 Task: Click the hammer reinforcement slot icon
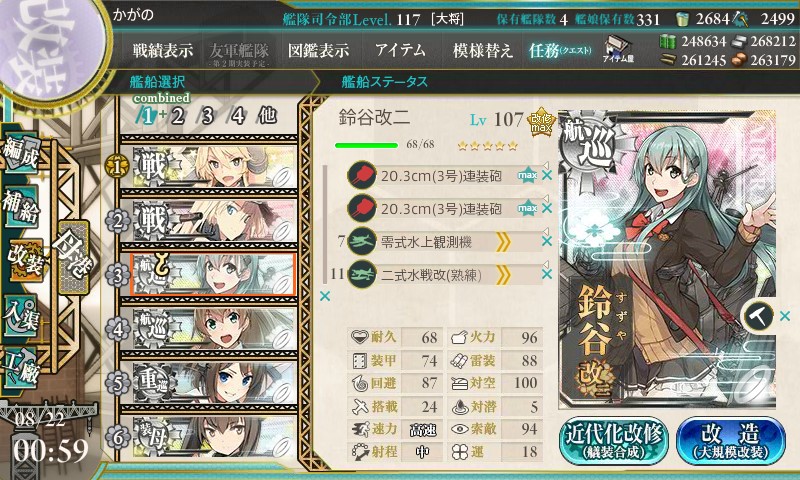[x=759, y=316]
